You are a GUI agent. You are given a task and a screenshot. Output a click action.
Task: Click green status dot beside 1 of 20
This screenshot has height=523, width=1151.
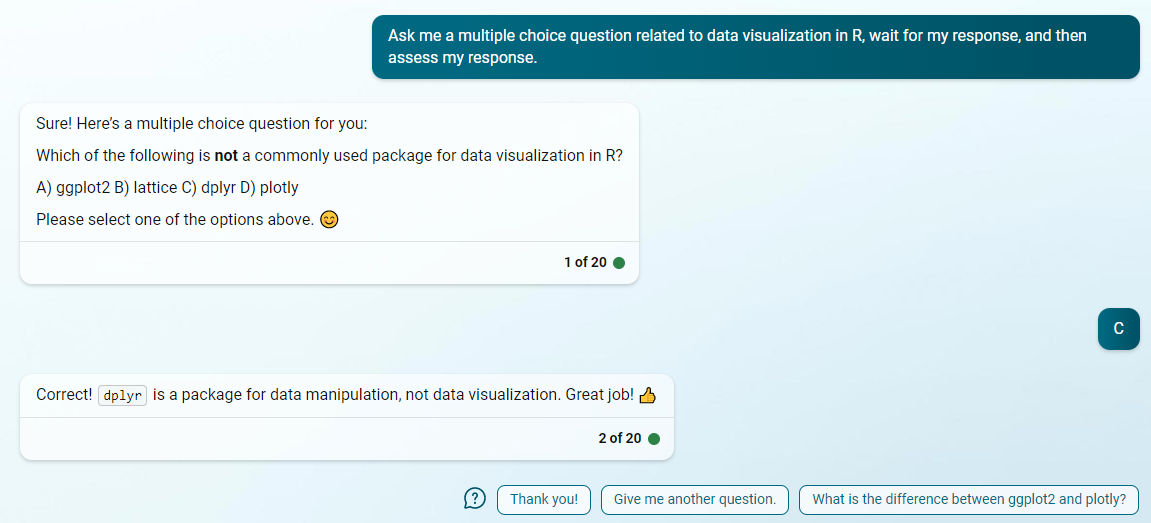[619, 263]
